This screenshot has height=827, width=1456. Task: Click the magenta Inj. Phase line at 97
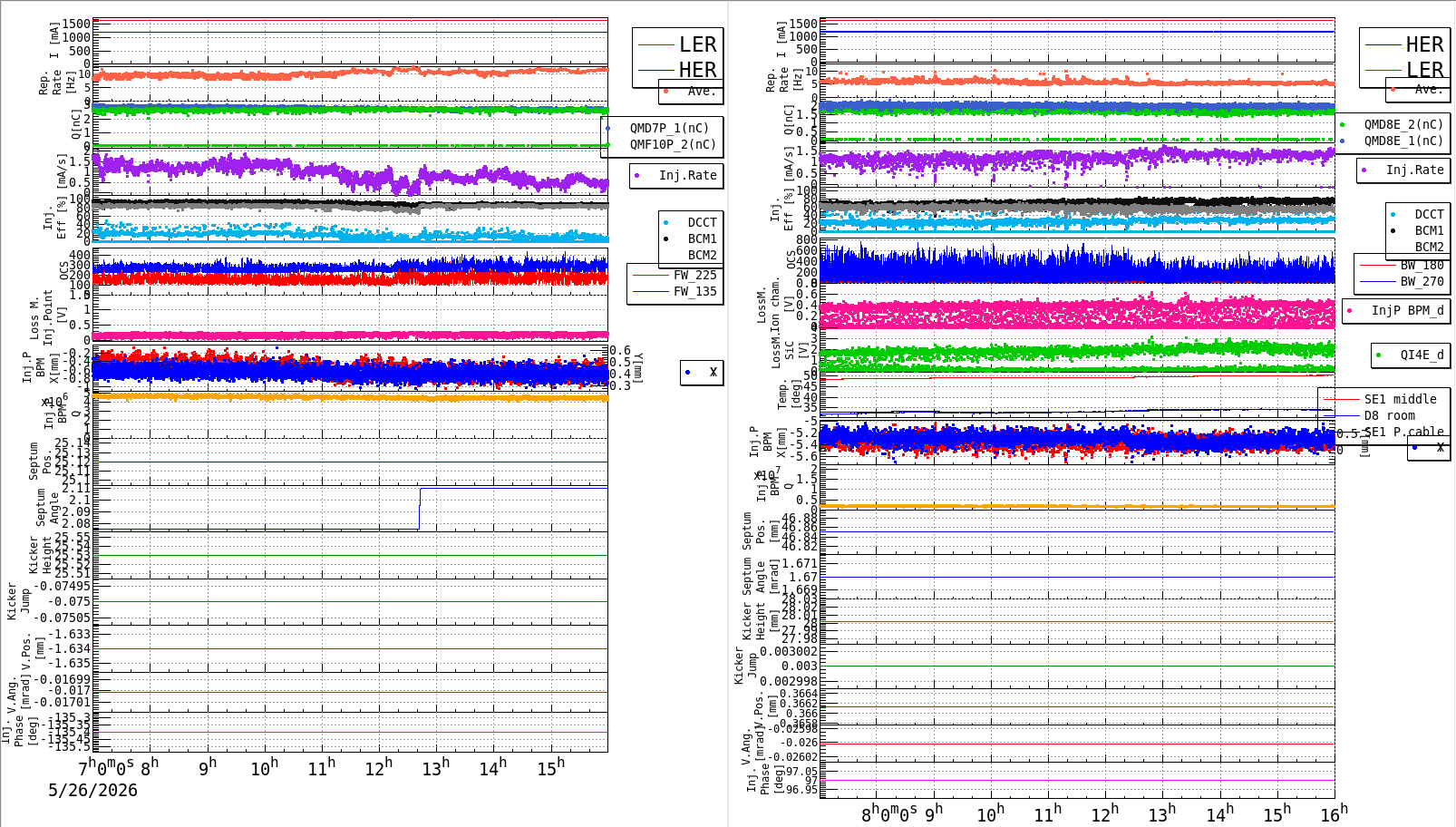click(1077, 780)
